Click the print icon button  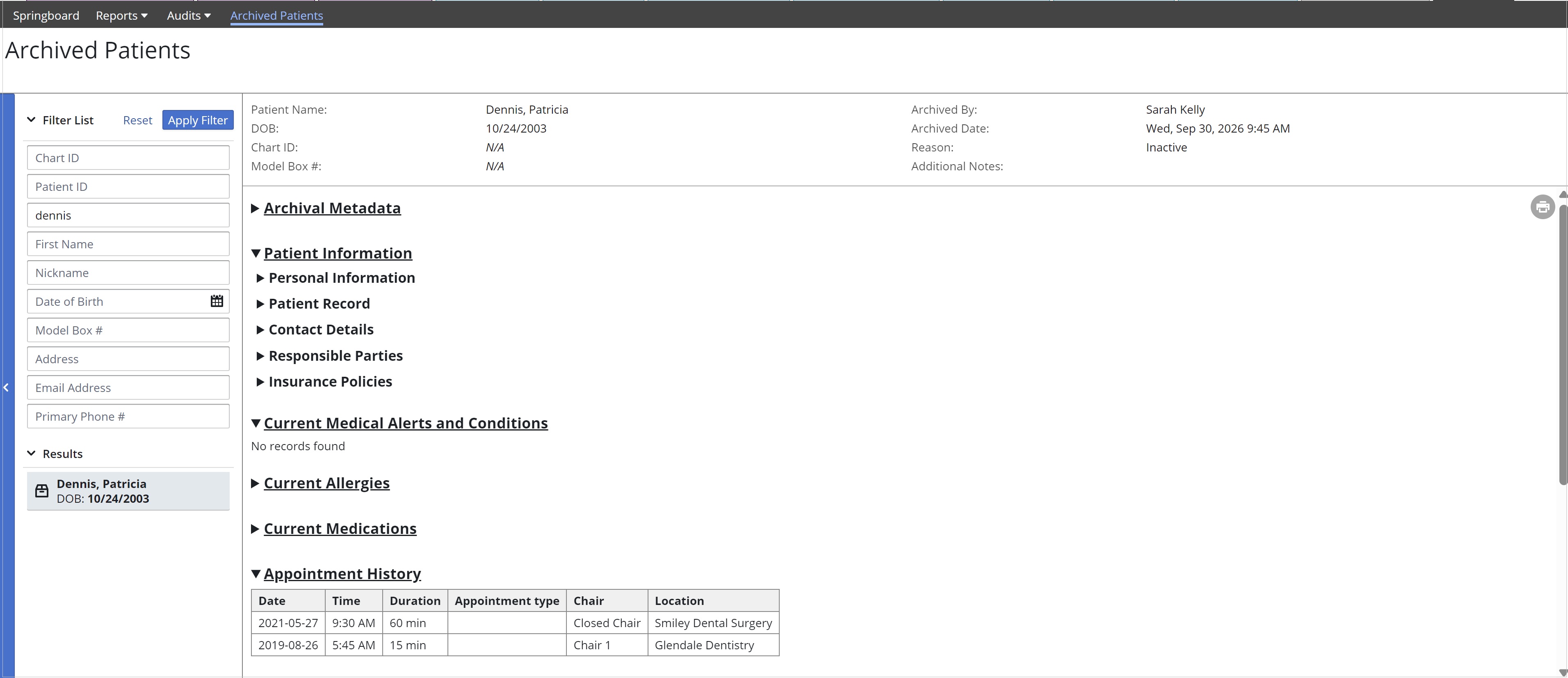point(1543,207)
